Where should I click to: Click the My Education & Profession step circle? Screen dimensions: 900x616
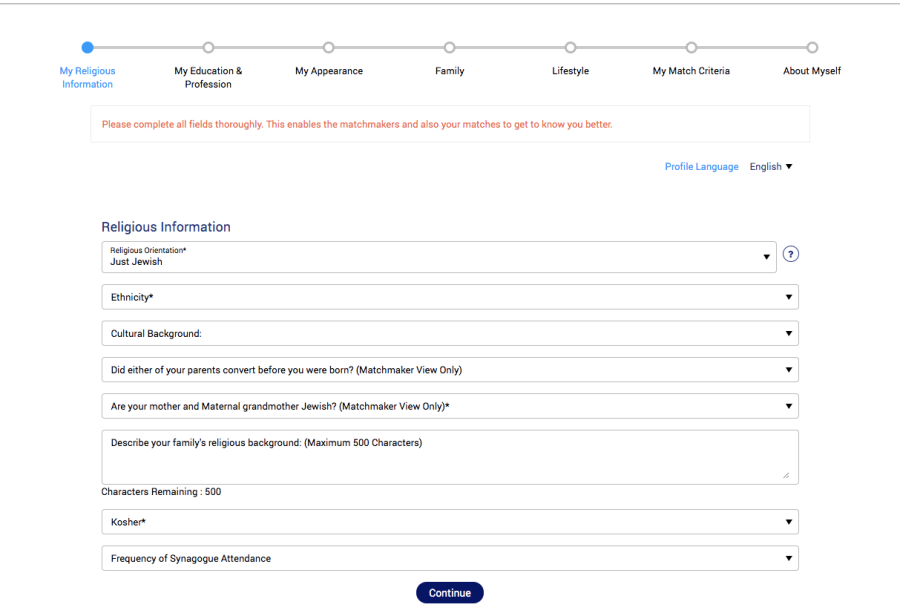click(x=208, y=48)
